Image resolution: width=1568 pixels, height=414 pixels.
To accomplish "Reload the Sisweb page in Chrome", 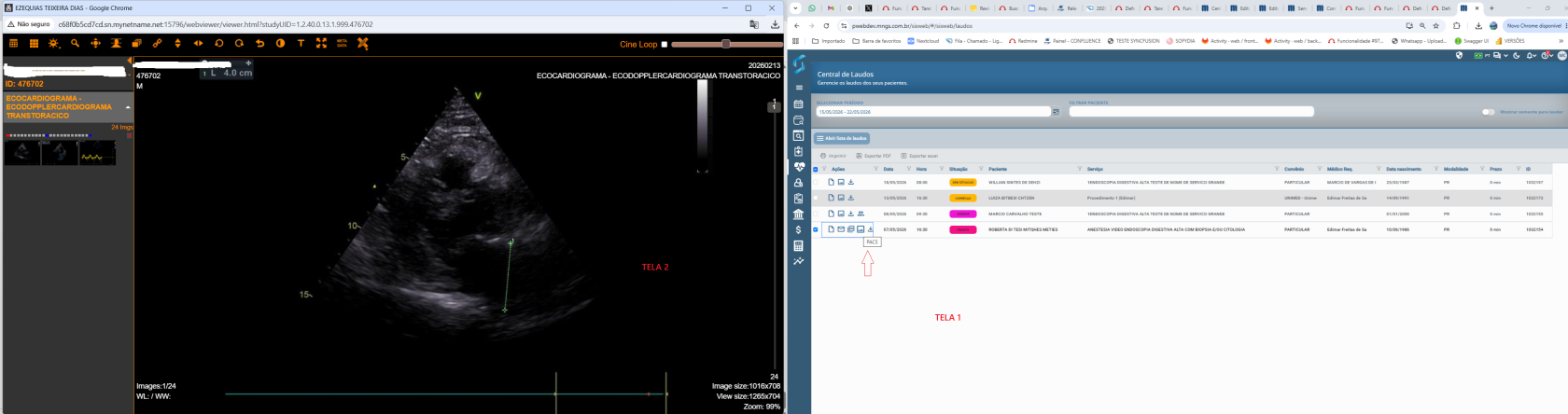I will [x=826, y=26].
